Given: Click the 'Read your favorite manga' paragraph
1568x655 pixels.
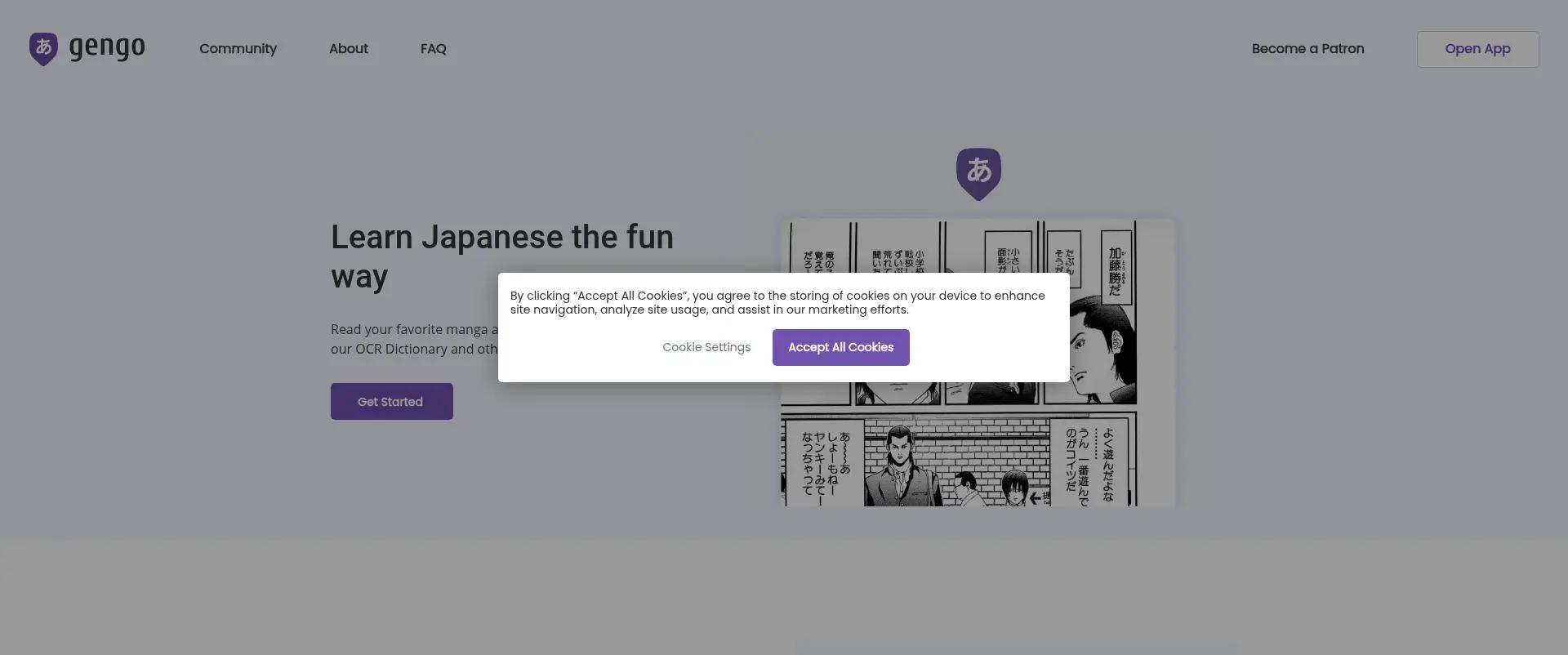Looking at the screenshot, I should coord(414,339).
